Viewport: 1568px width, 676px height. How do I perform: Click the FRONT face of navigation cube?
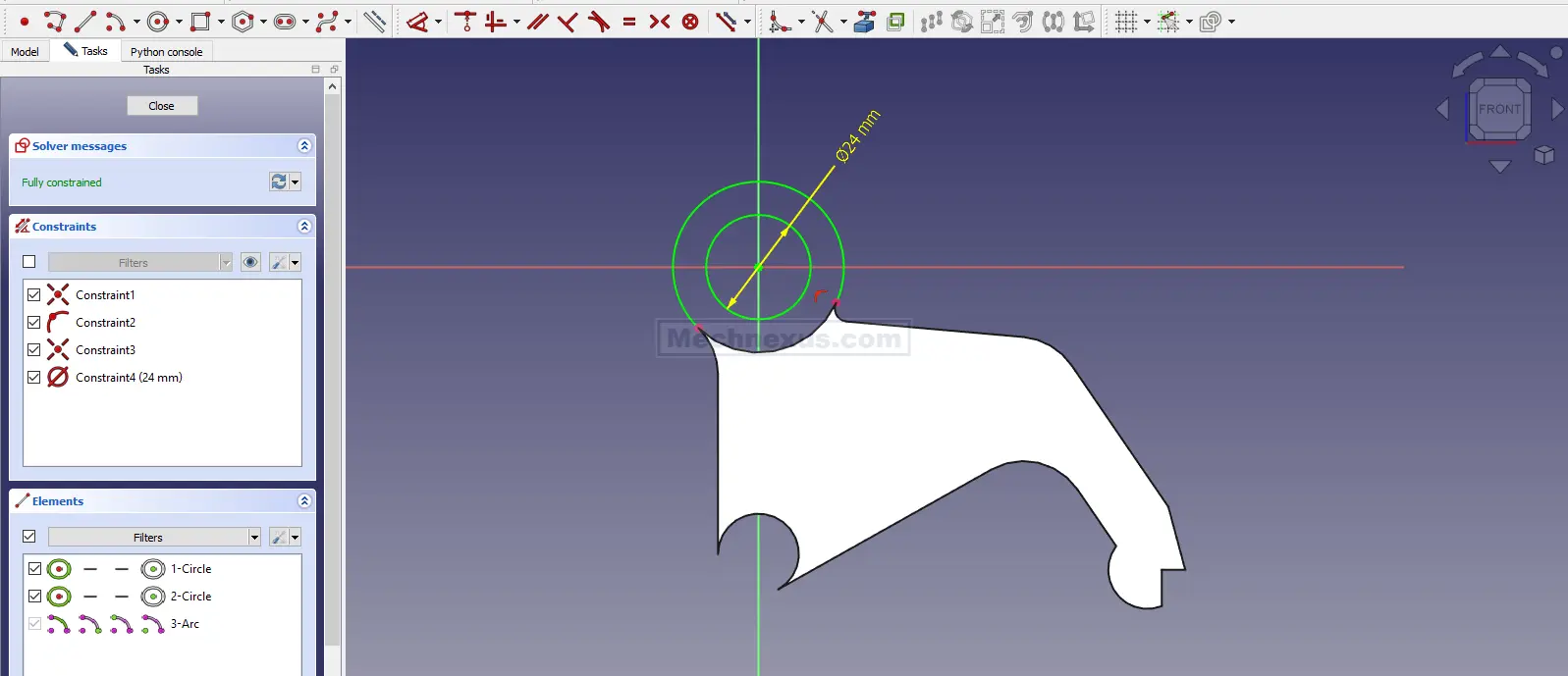(1499, 109)
